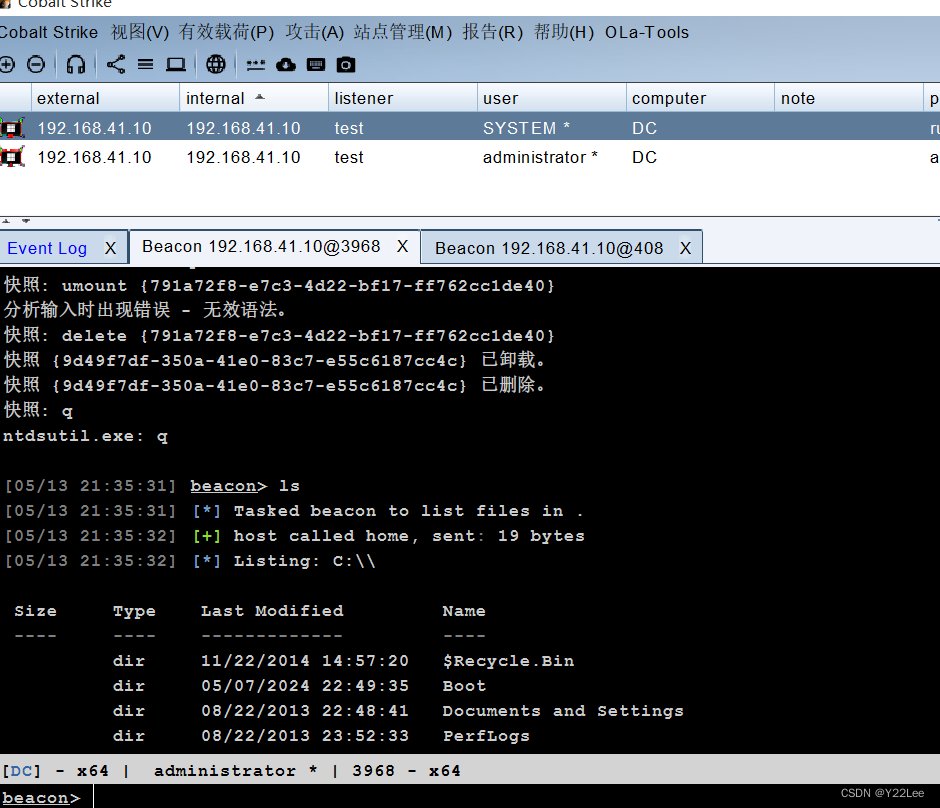Click the connect (plus) toolbar icon
This screenshot has height=808, width=940.
pyautogui.click(x=7, y=64)
